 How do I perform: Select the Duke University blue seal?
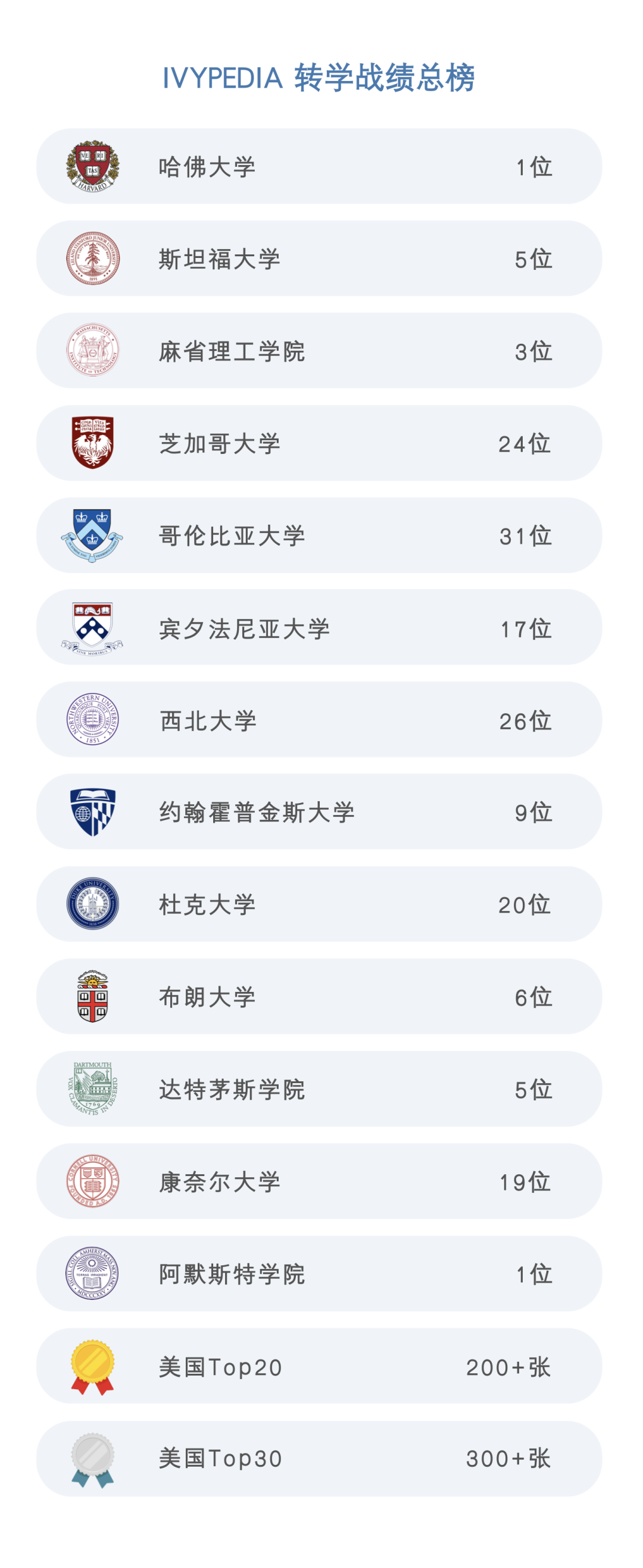92,904
